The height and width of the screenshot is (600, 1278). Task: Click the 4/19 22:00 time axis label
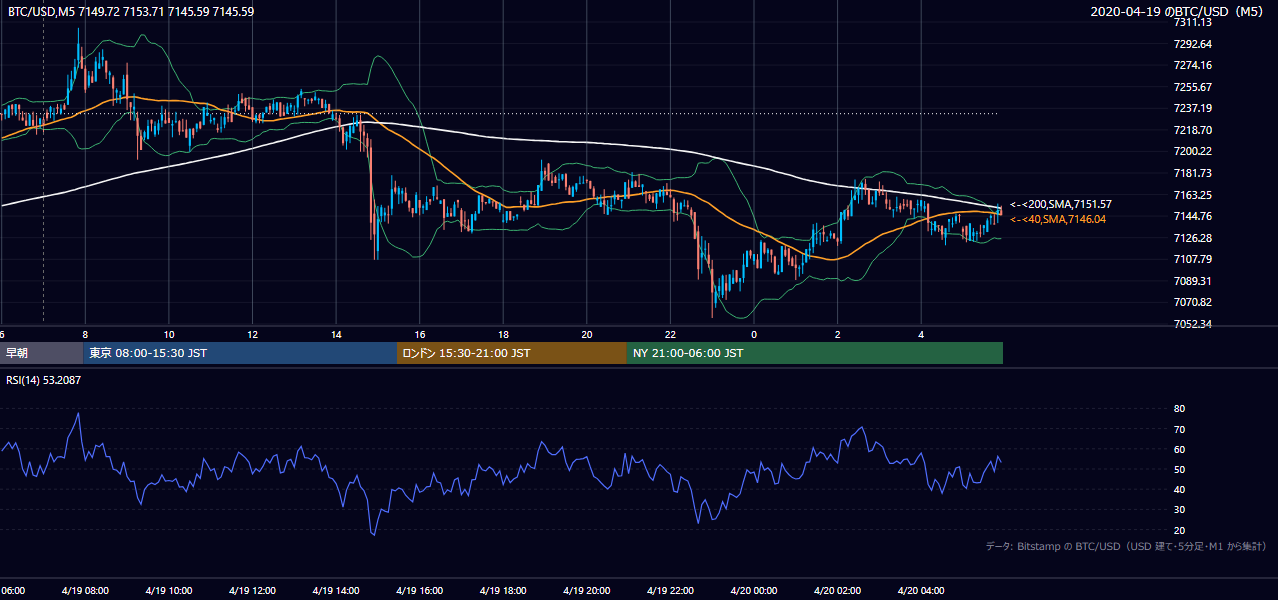point(669,591)
